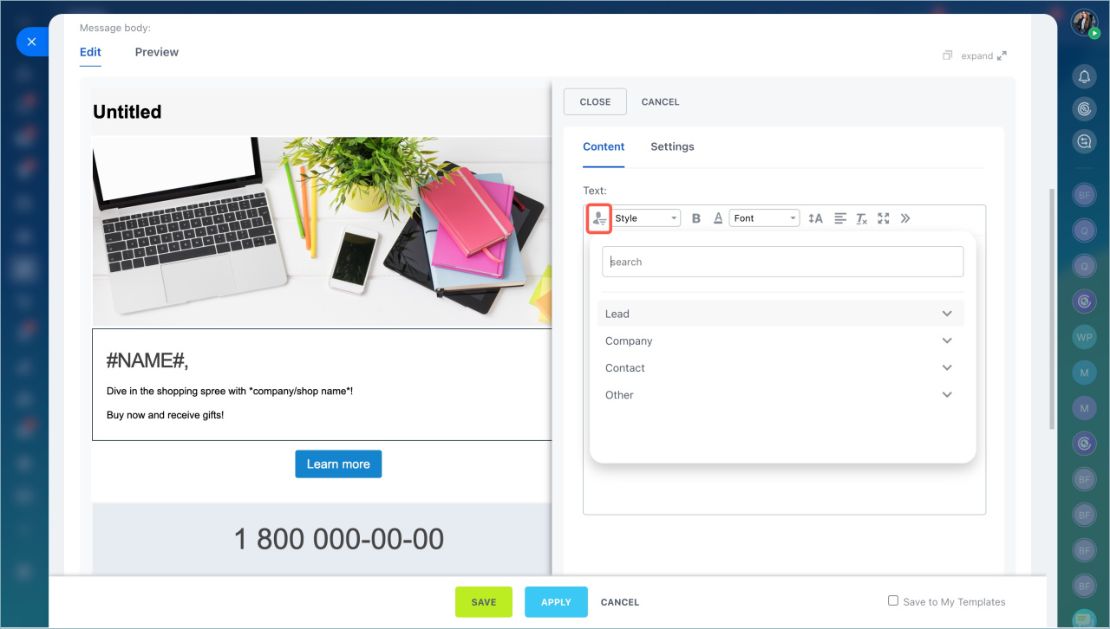The height and width of the screenshot is (629, 1110).
Task: Switch to the Preview tab
Action: click(x=156, y=52)
